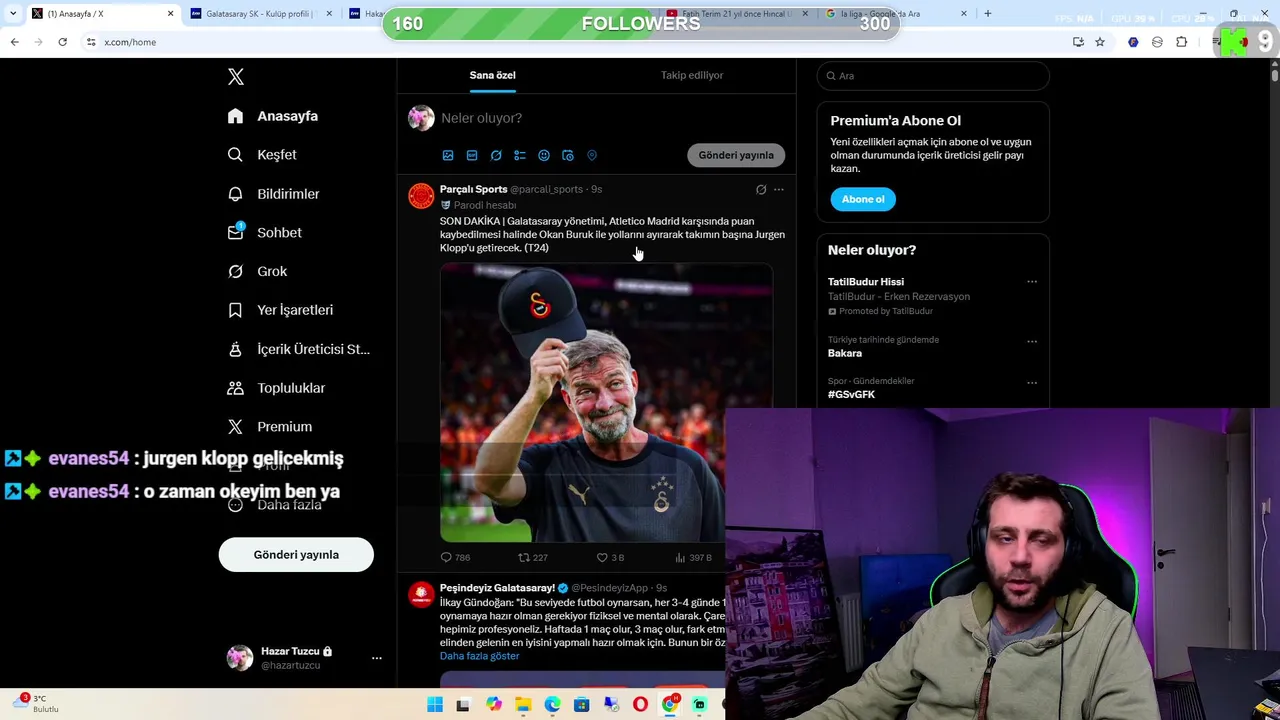The width and height of the screenshot is (1280, 720).
Task: Switch to the Takip ediliyor tab
Action: [692, 75]
